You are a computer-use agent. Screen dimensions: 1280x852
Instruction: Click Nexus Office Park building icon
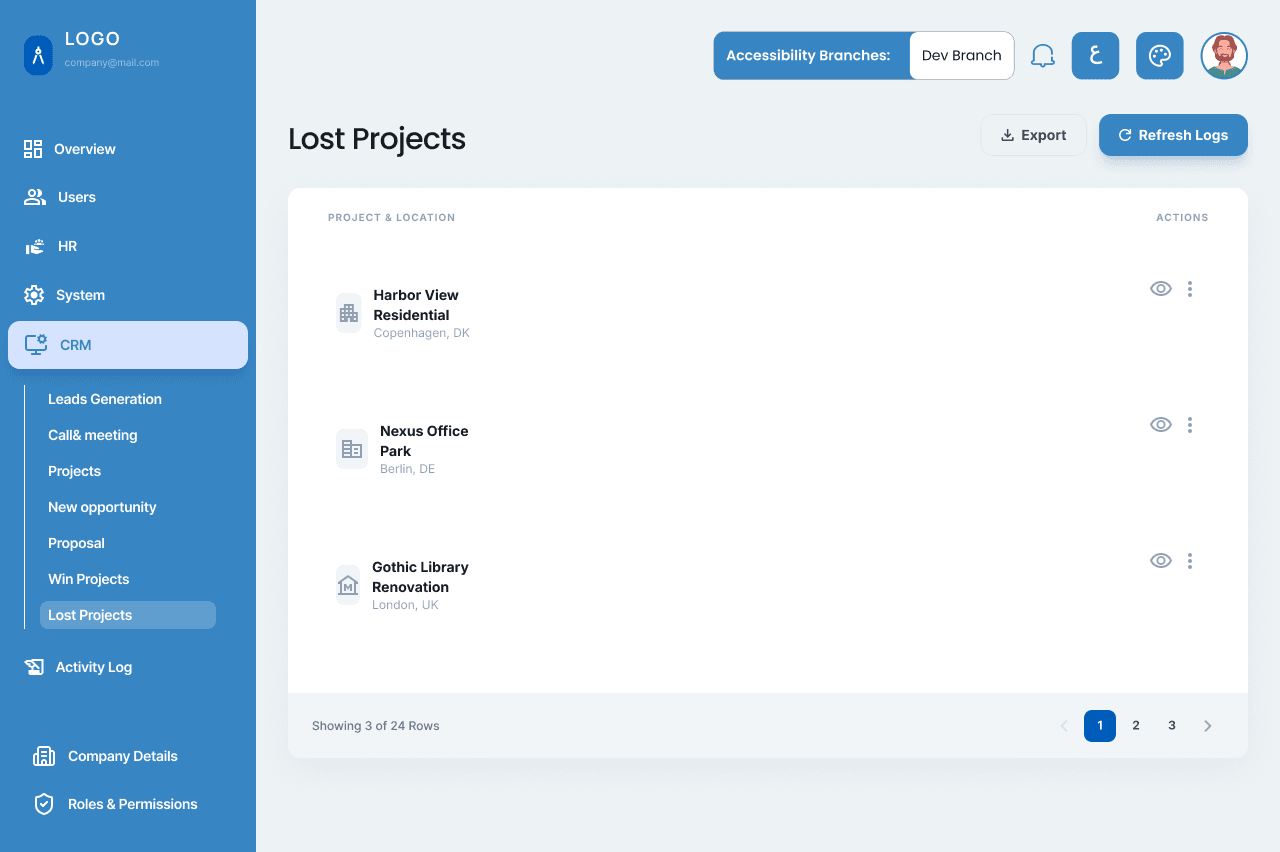coord(352,449)
